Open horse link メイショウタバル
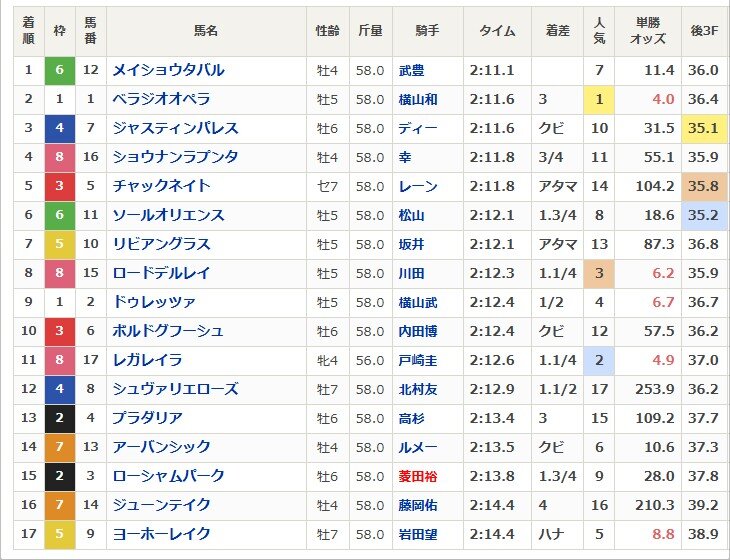The height and width of the screenshot is (560, 730). [x=169, y=70]
